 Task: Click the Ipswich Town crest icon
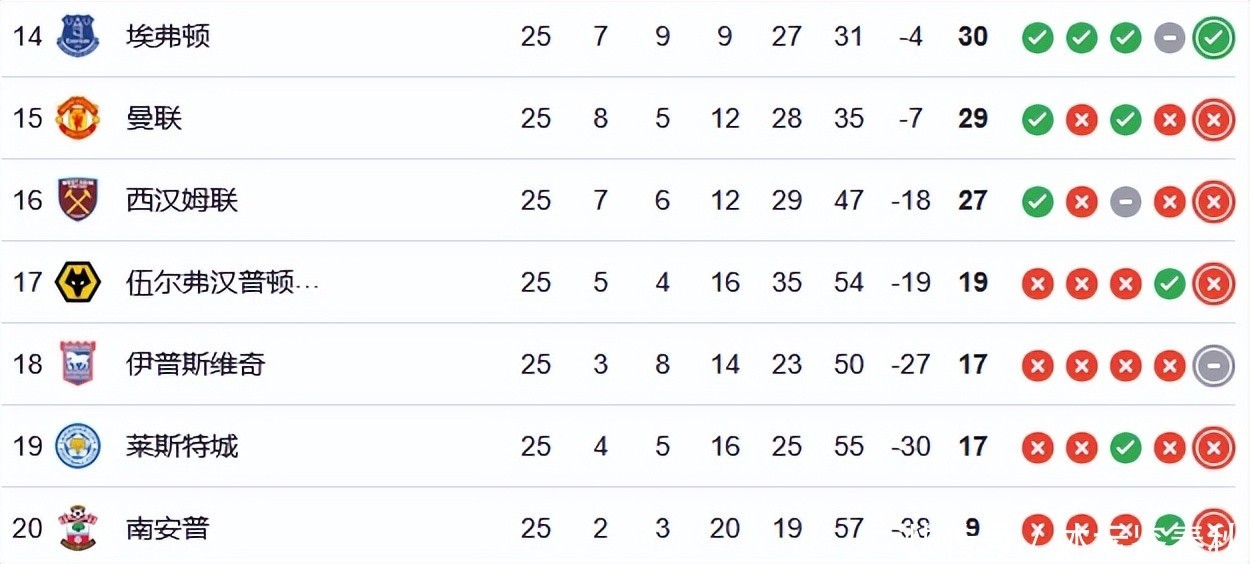pyautogui.click(x=77, y=364)
